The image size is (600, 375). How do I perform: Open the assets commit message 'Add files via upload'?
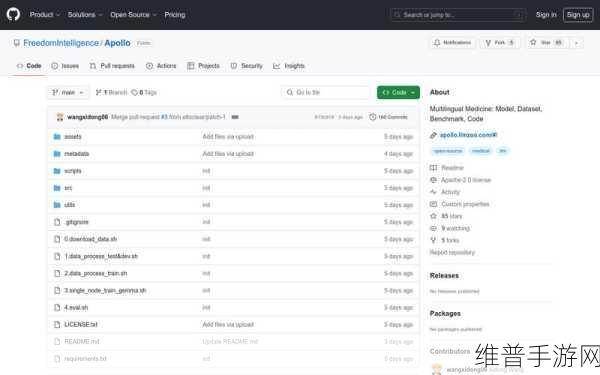point(228,137)
